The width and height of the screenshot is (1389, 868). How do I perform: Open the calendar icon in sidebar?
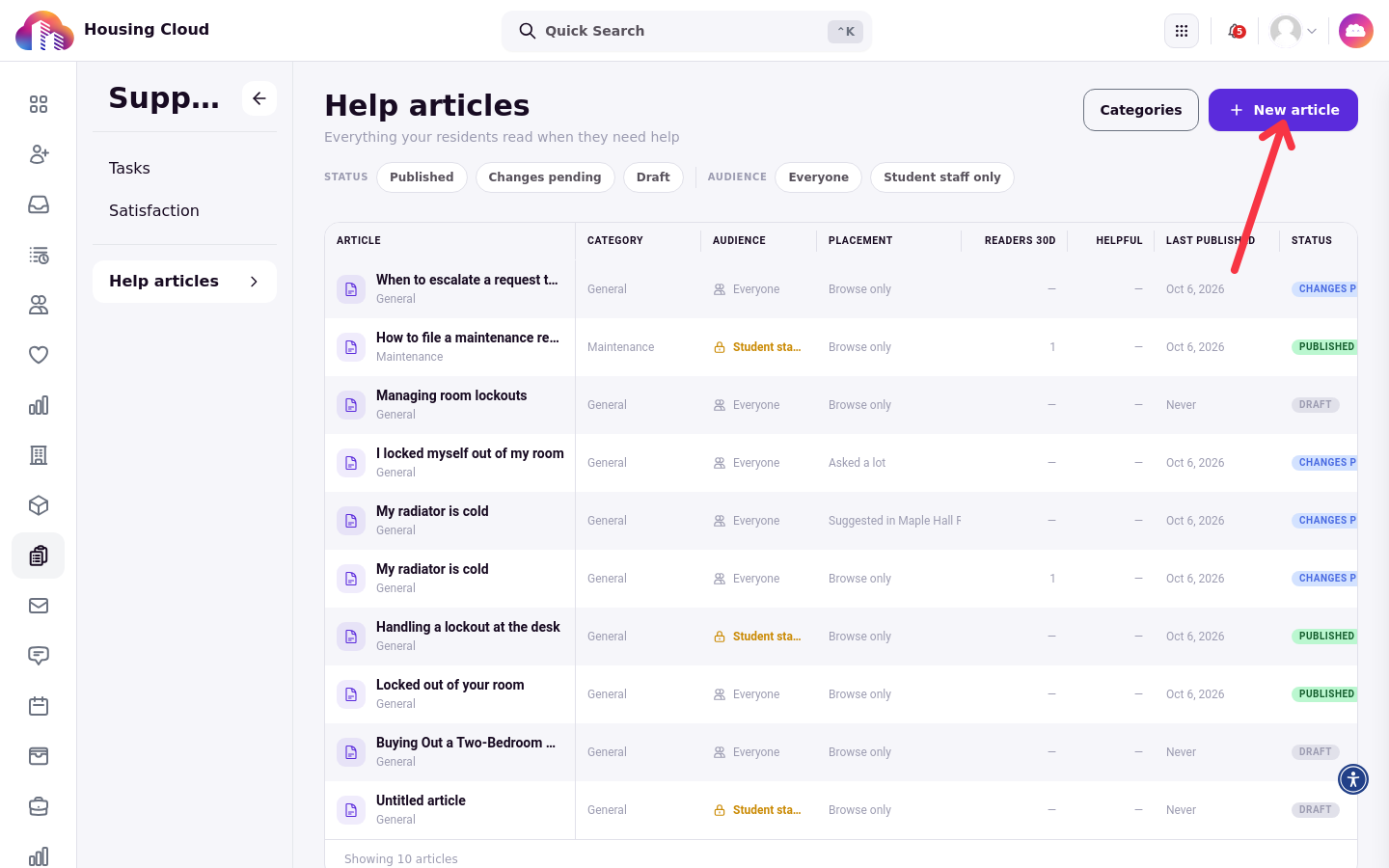coord(39,706)
